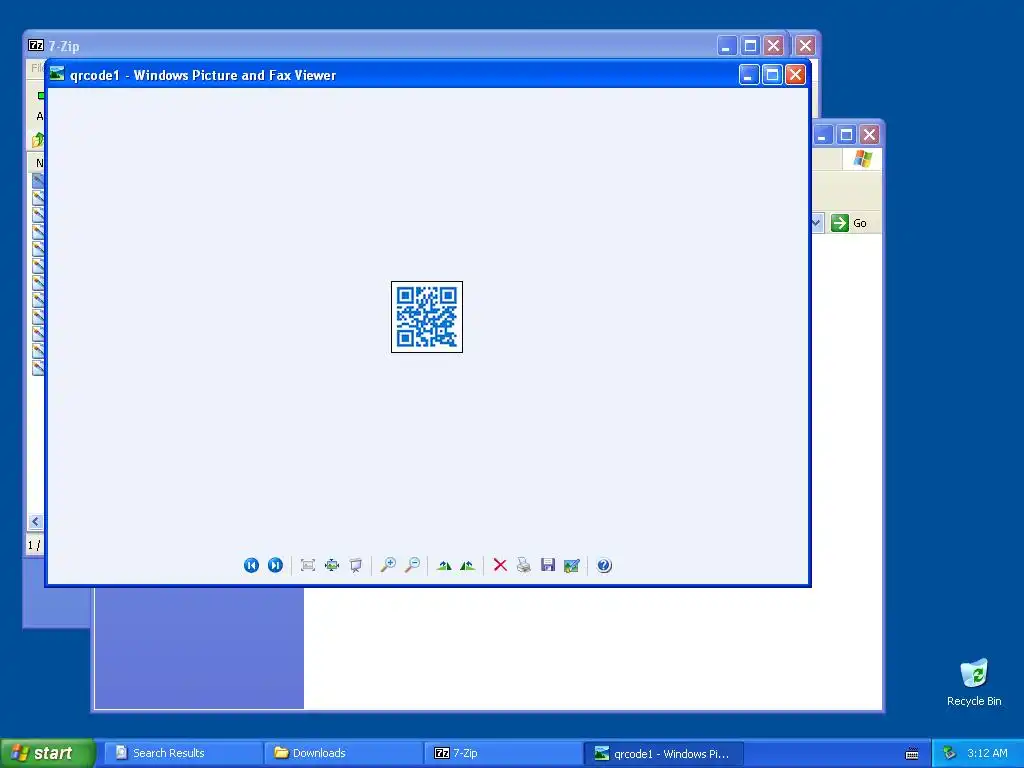Click the Picture Viewer title bar icon

[57, 74]
